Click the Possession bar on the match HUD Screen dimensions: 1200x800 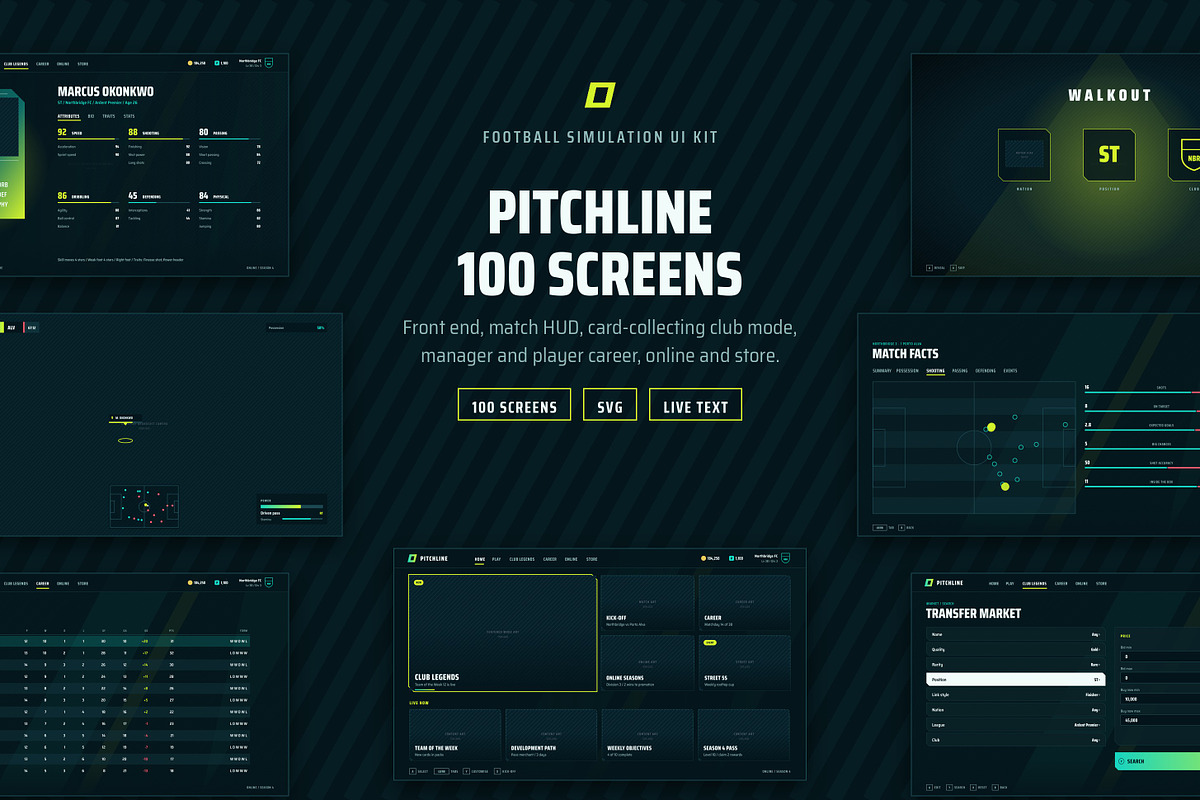pyautogui.click(x=297, y=327)
